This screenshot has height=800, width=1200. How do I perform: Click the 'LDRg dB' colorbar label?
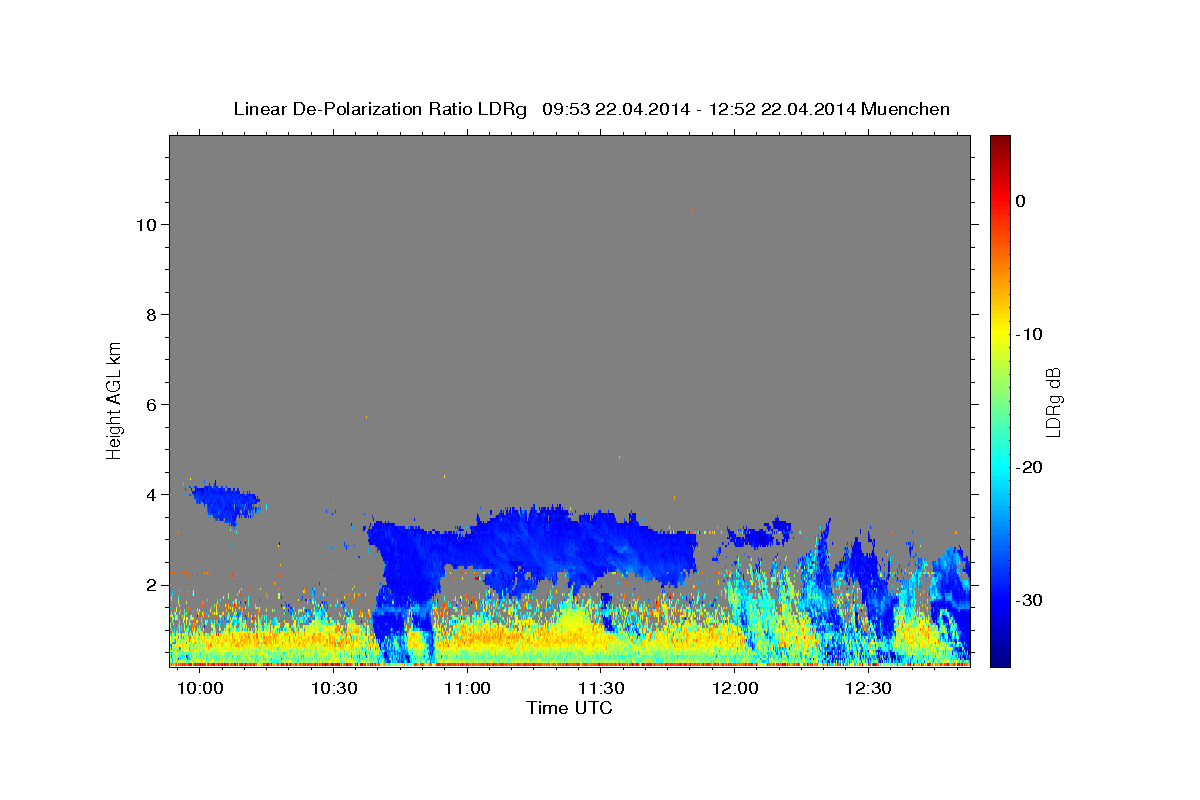[x=1052, y=401]
